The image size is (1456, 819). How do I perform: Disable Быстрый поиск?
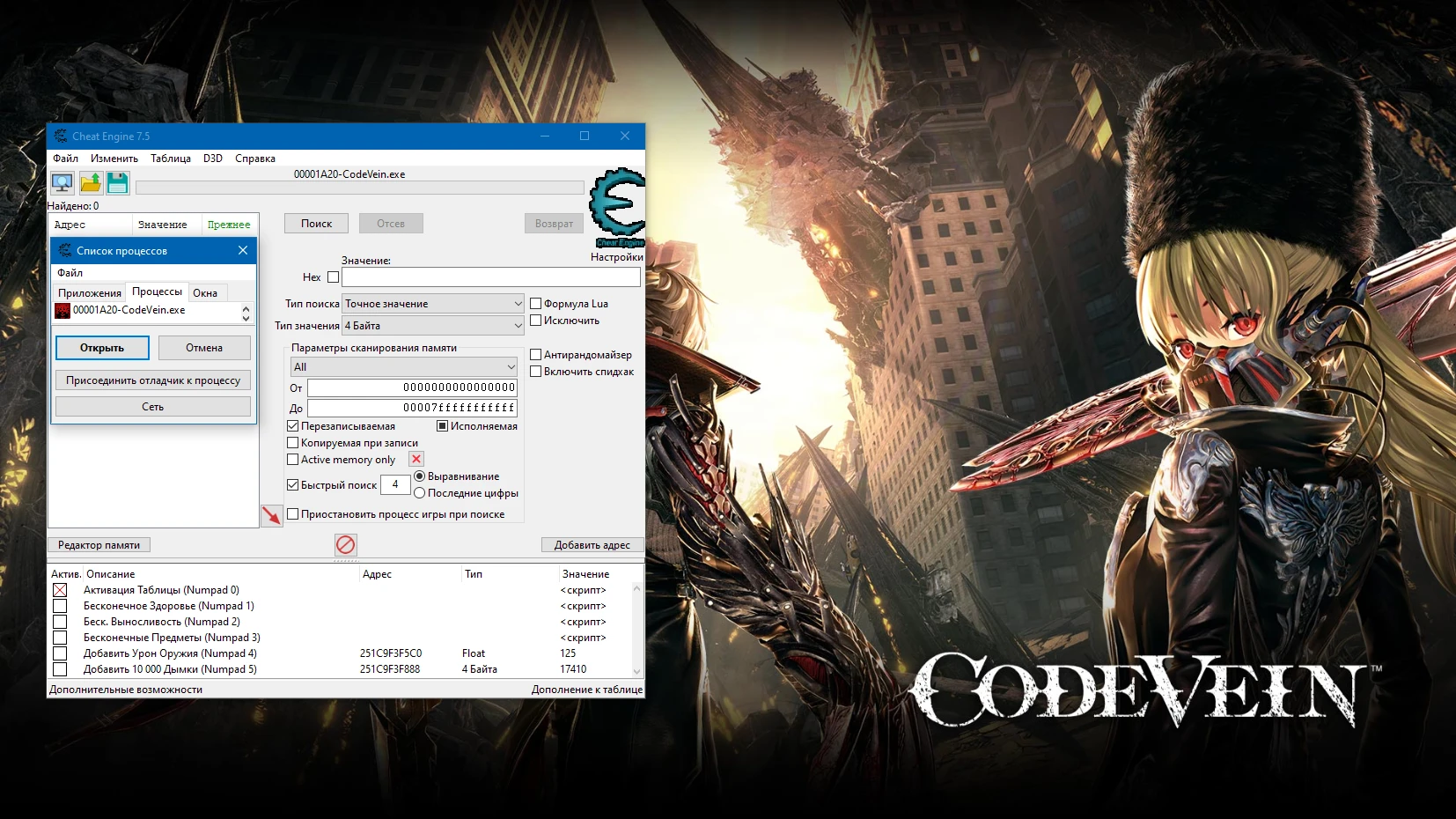pos(293,485)
